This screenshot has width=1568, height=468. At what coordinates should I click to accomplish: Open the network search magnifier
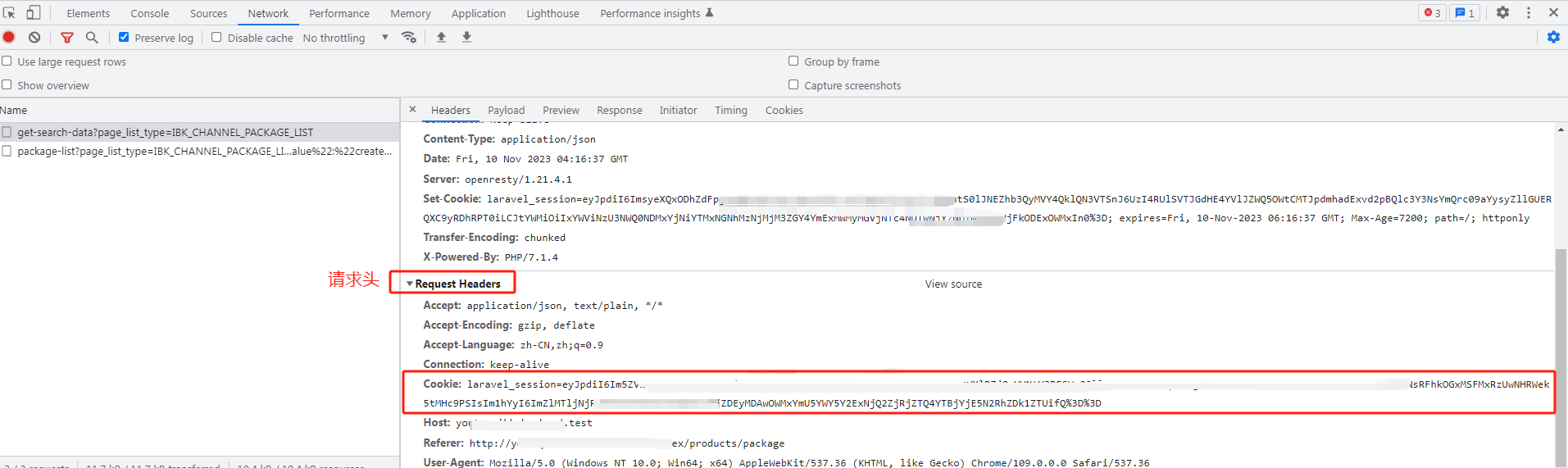tap(92, 37)
